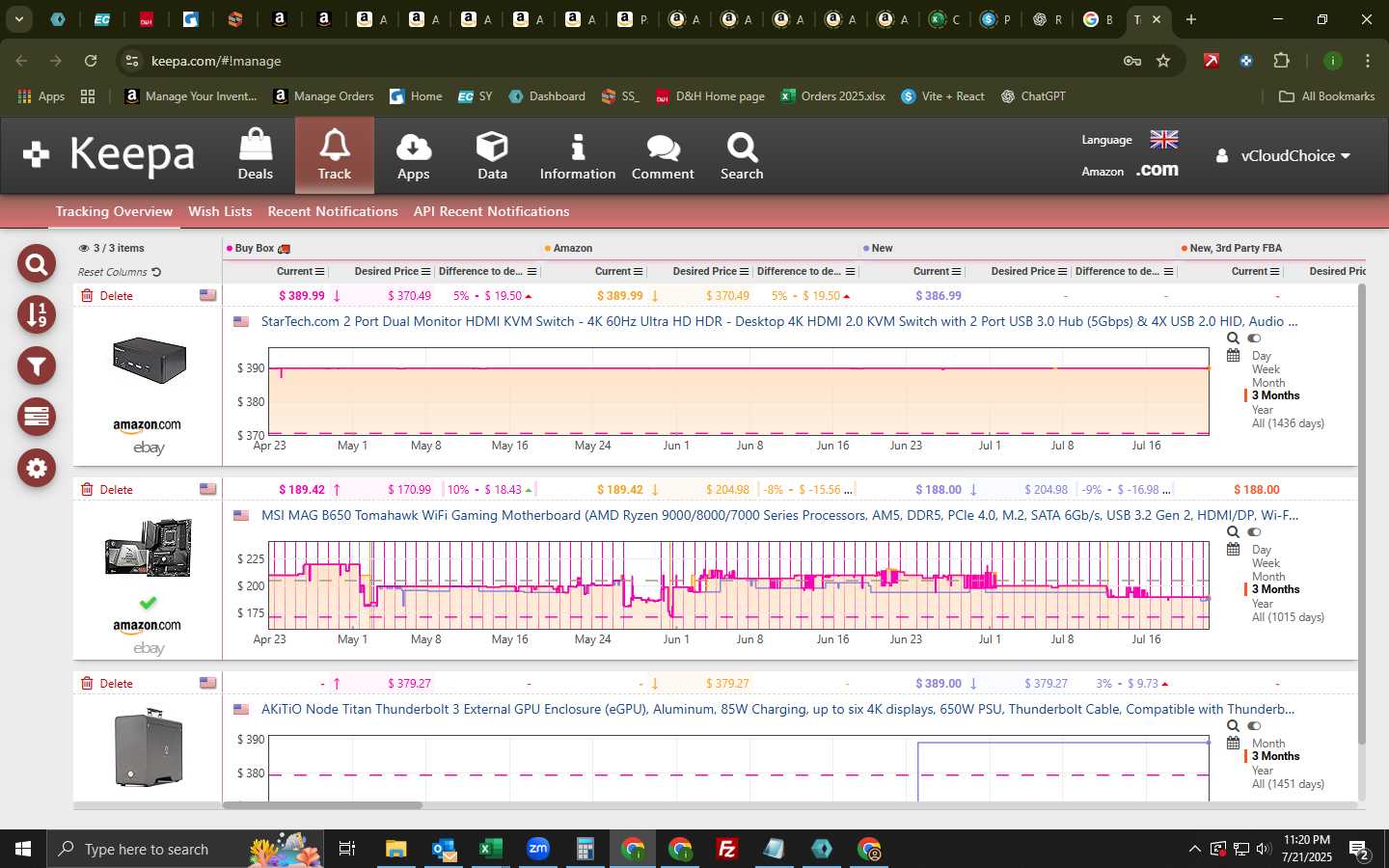Open Buy Box Desired Price column menu
Image resolution: width=1389 pixels, height=868 pixels.
pyautogui.click(x=426, y=272)
